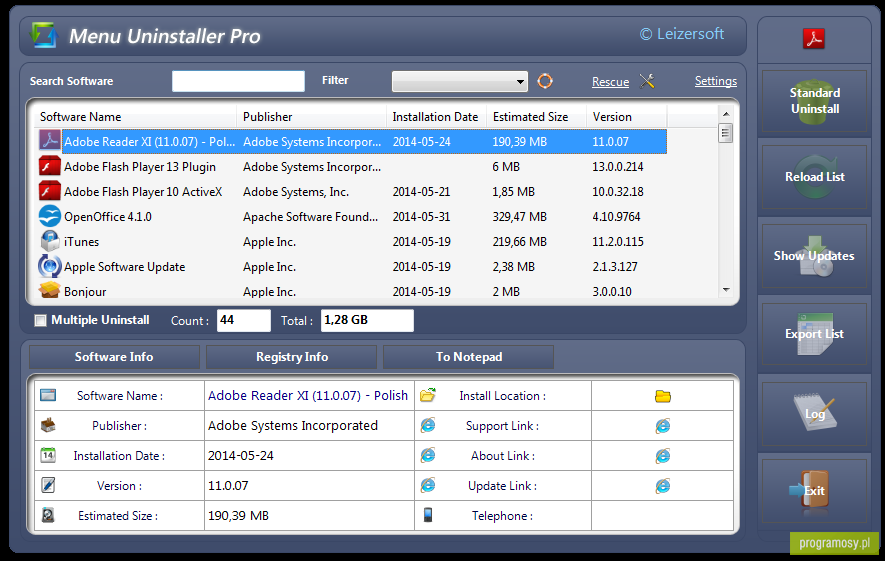Open the Support Link browser icon

pos(663,426)
